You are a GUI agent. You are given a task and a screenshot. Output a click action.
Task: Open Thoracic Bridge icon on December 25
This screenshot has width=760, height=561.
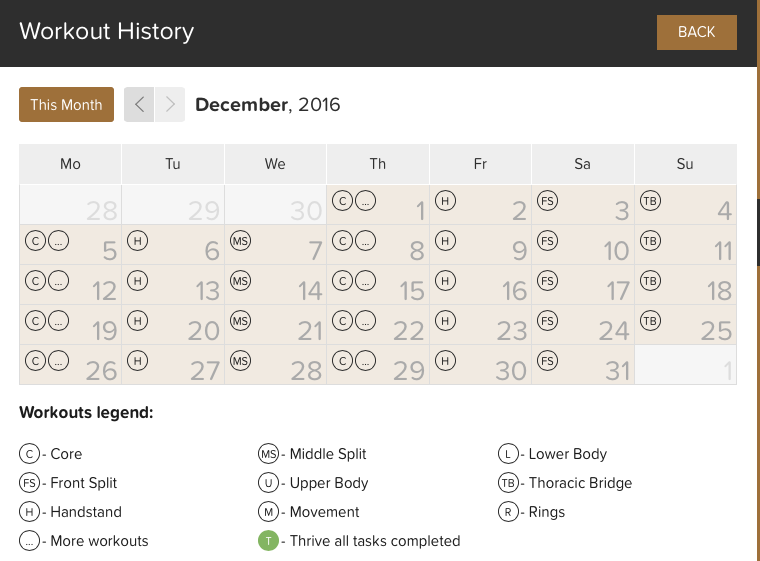[650, 321]
